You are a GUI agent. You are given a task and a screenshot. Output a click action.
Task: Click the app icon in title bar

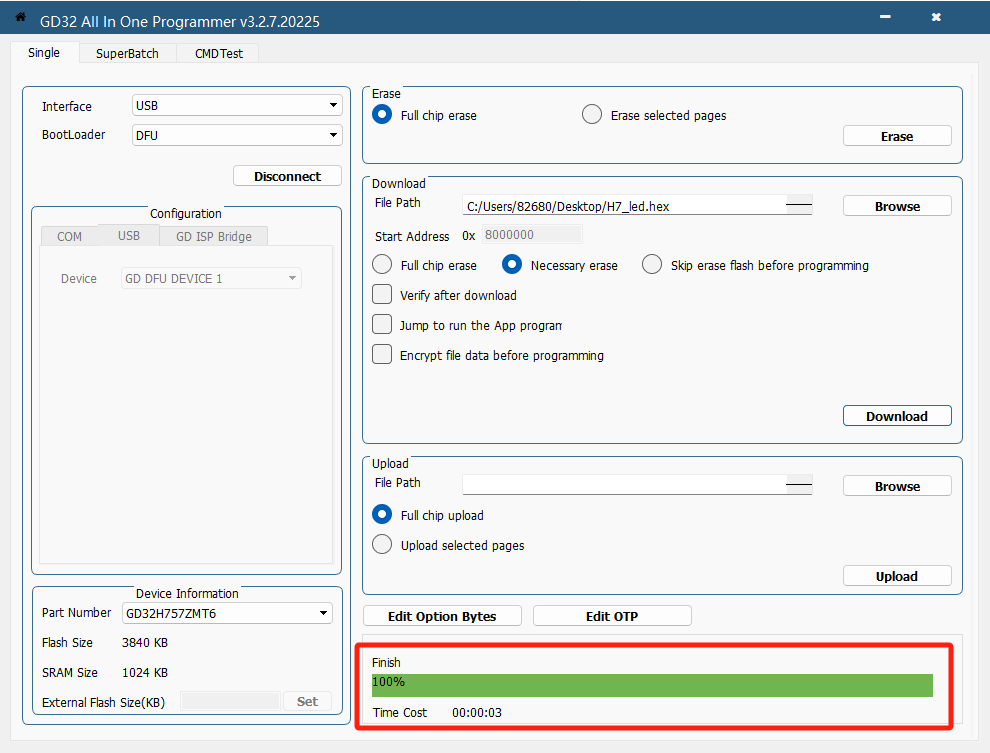20,17
